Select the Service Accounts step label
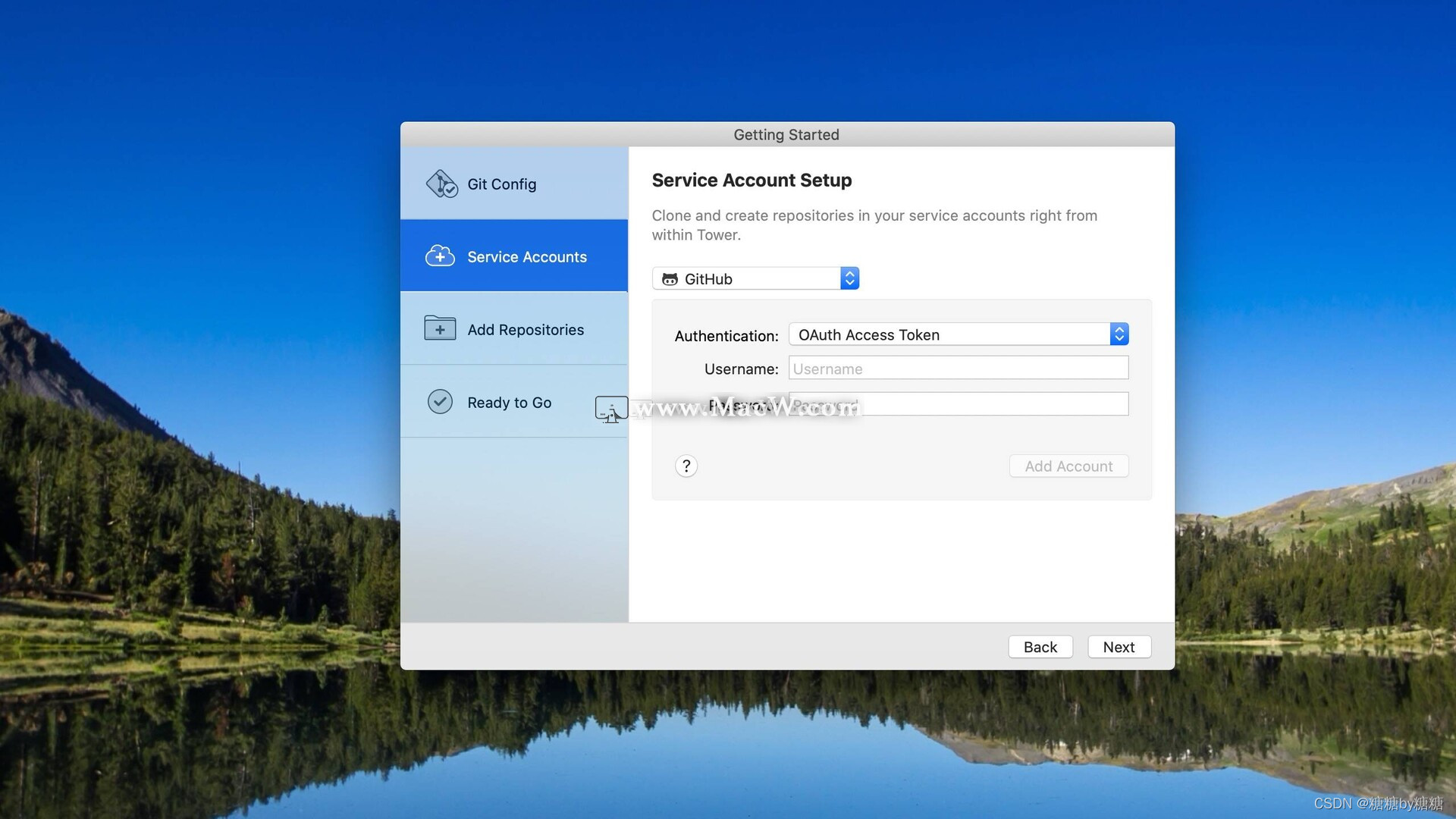Screen dimensions: 1456x819 (527, 257)
